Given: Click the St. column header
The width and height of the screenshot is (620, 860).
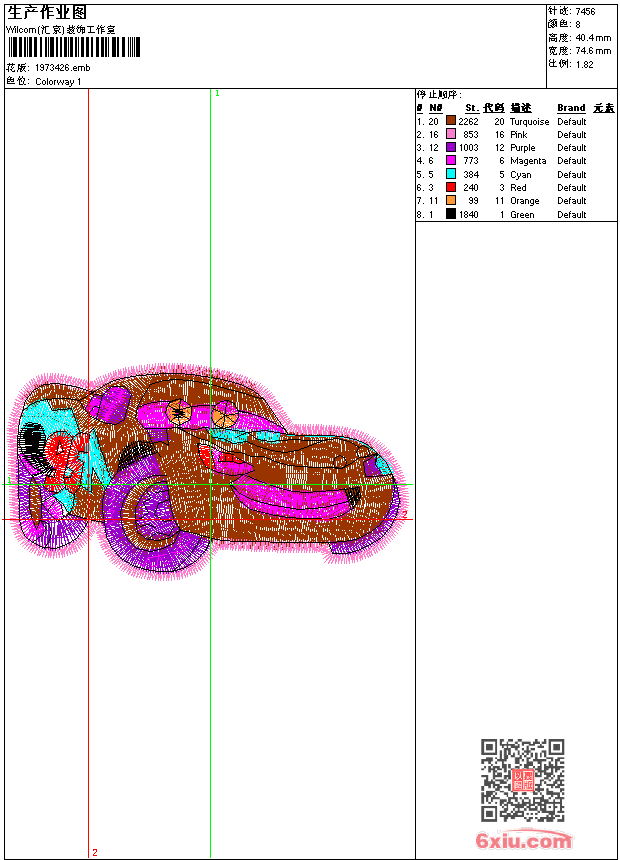Looking at the screenshot, I should 472,108.
